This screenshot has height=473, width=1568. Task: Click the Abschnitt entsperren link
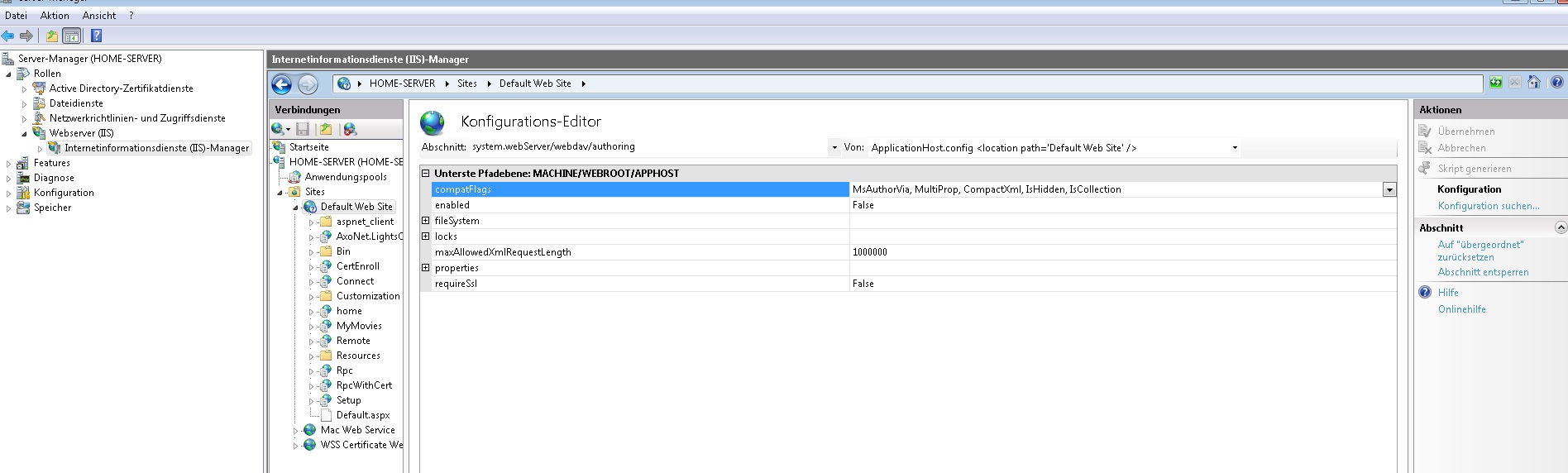1483,272
